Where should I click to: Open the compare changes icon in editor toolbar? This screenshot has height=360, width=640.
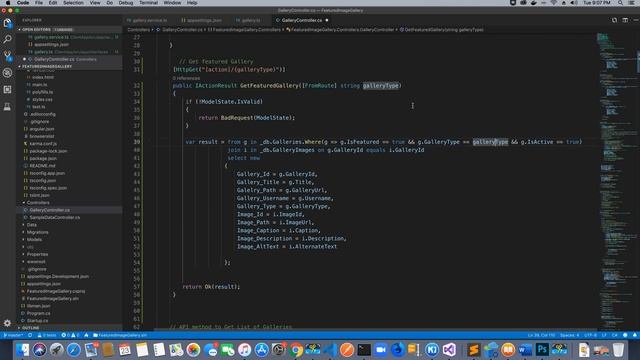pos(614,20)
